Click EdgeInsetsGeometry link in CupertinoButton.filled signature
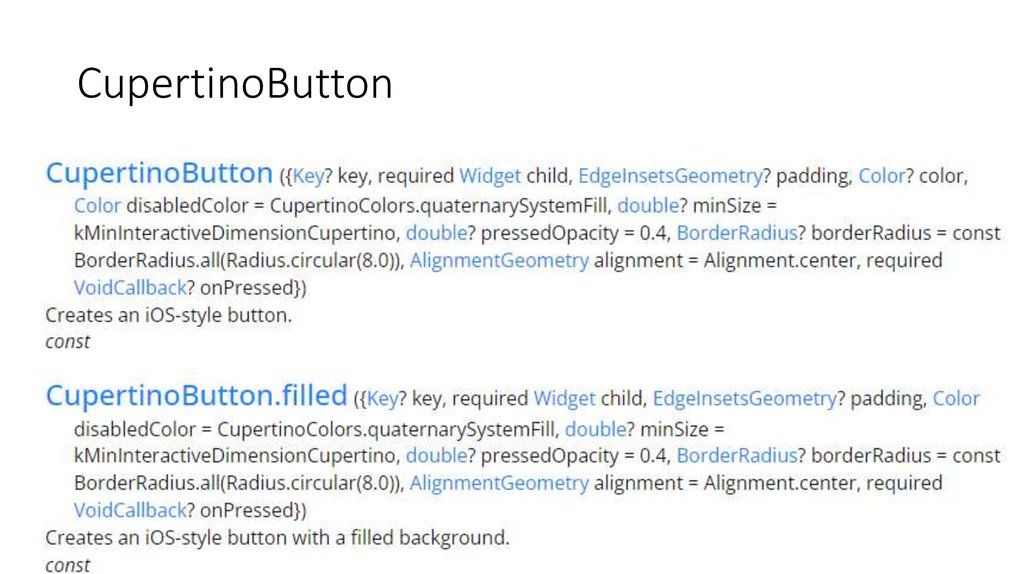The image size is (1024, 574). pyautogui.click(x=744, y=399)
